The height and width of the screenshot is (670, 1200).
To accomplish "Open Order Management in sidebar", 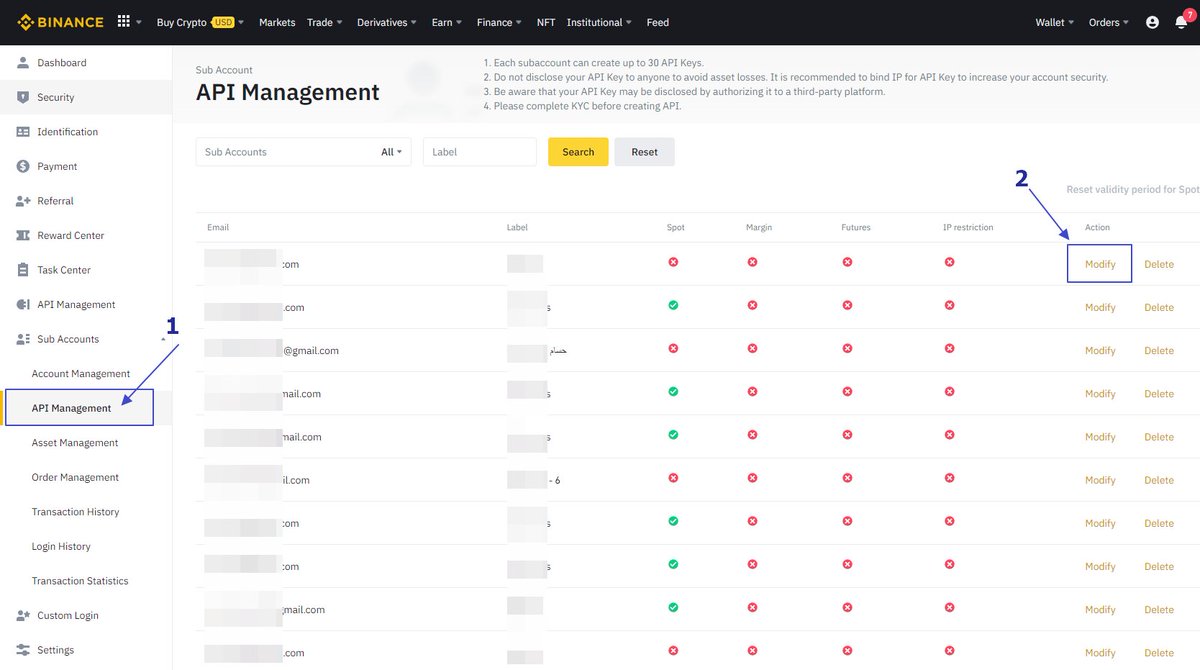I will pos(75,477).
